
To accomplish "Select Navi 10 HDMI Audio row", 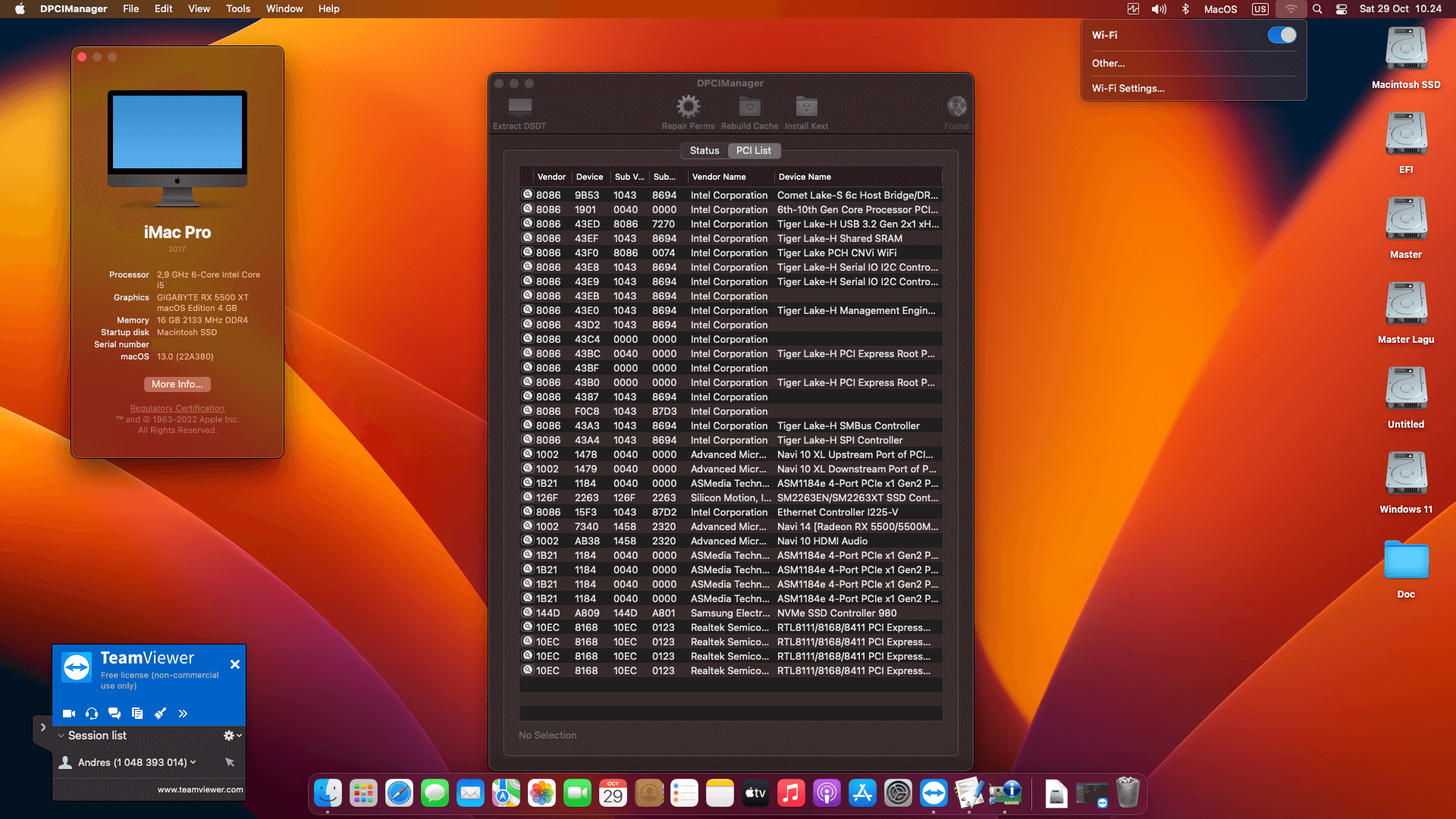I will point(731,541).
